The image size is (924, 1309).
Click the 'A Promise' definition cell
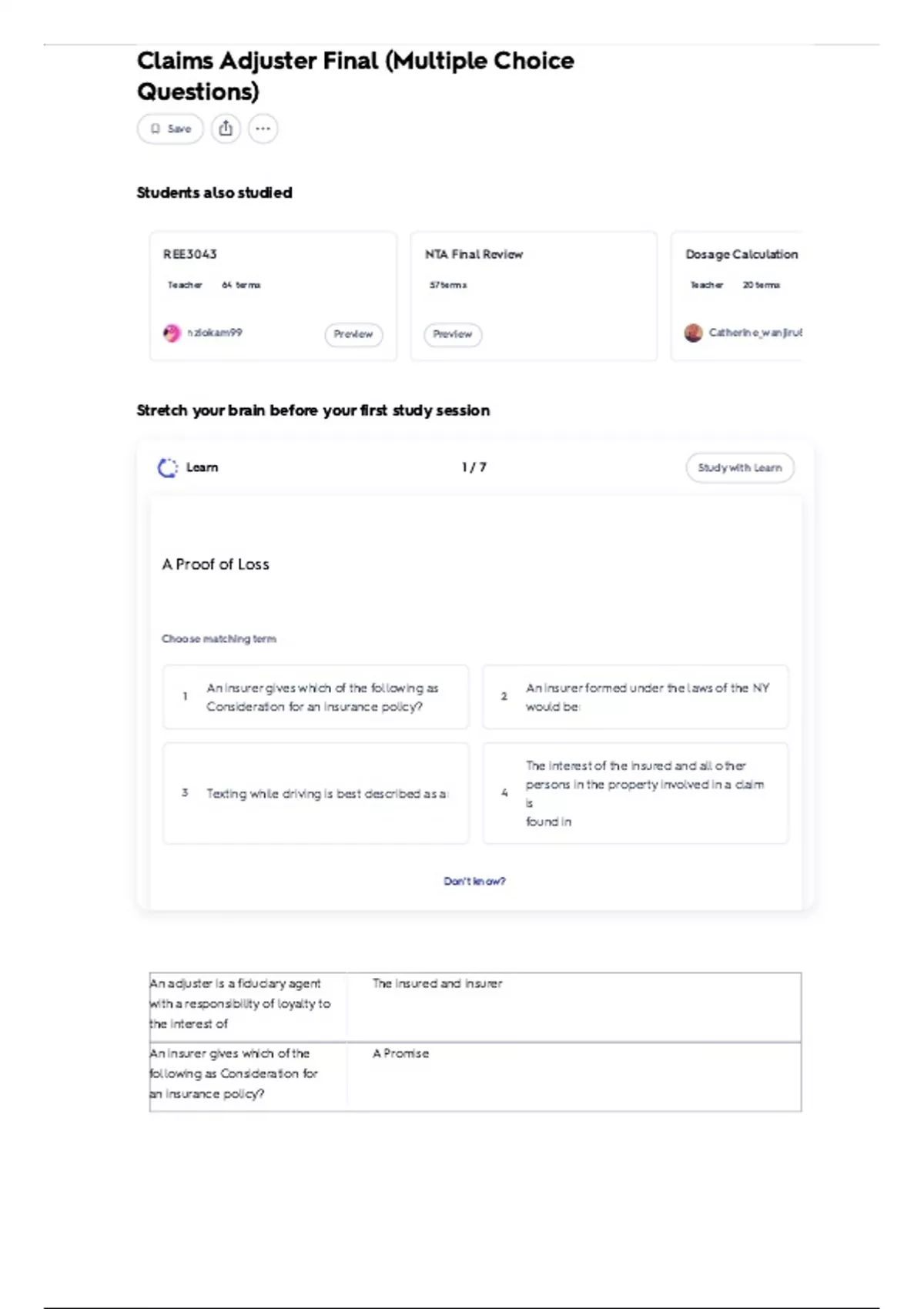coord(401,1053)
